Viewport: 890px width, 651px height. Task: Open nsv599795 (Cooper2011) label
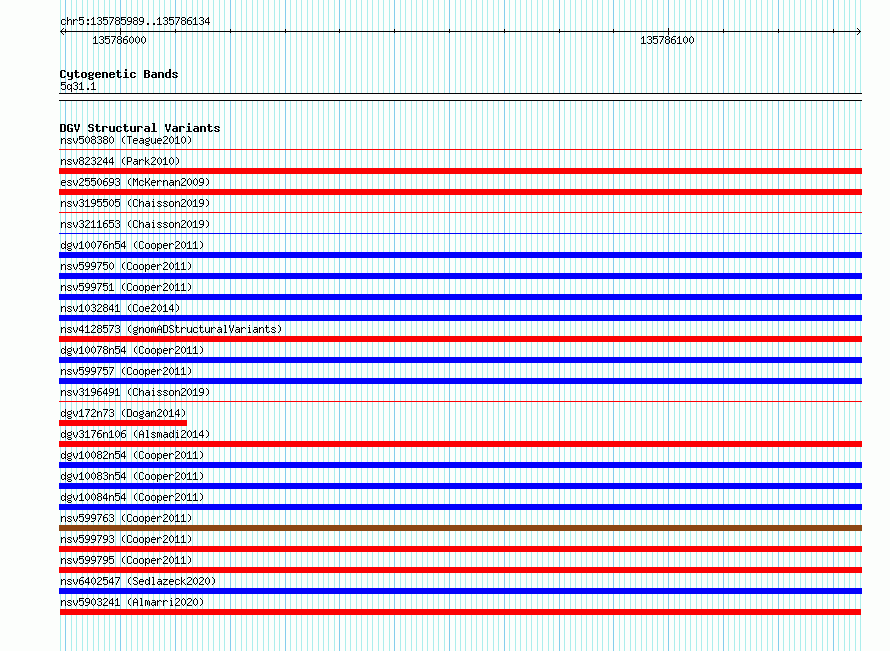point(126,560)
